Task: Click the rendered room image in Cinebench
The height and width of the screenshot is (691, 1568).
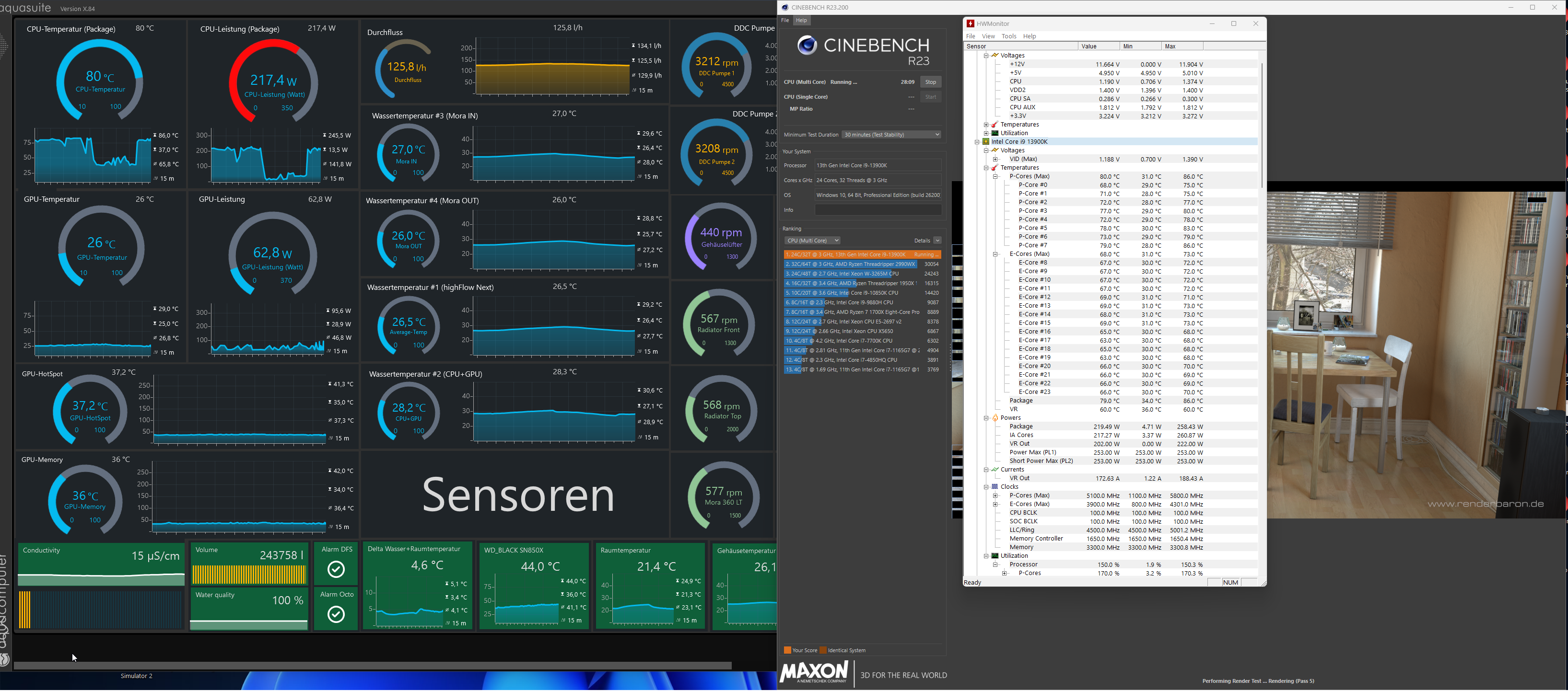Action: (1416, 355)
